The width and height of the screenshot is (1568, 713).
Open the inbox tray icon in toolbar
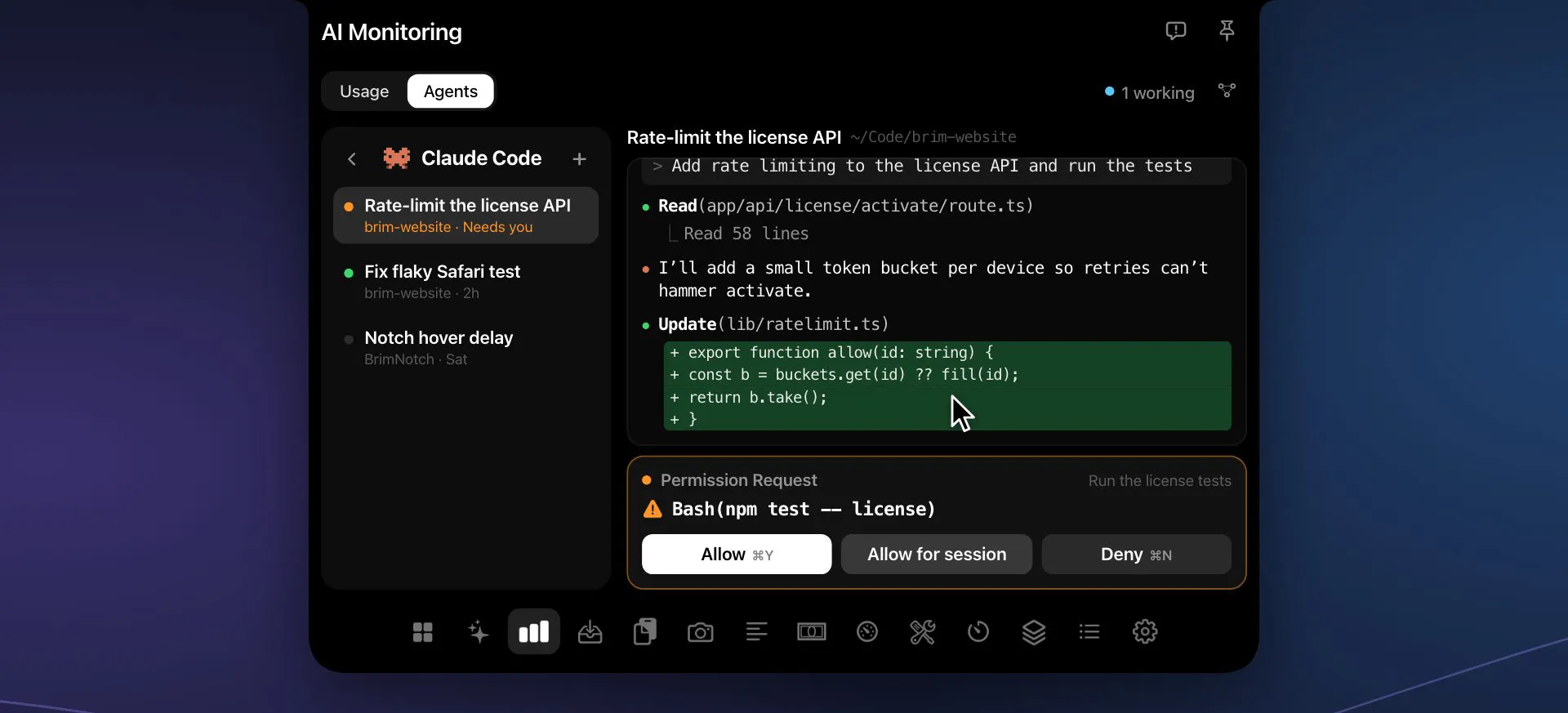[590, 632]
